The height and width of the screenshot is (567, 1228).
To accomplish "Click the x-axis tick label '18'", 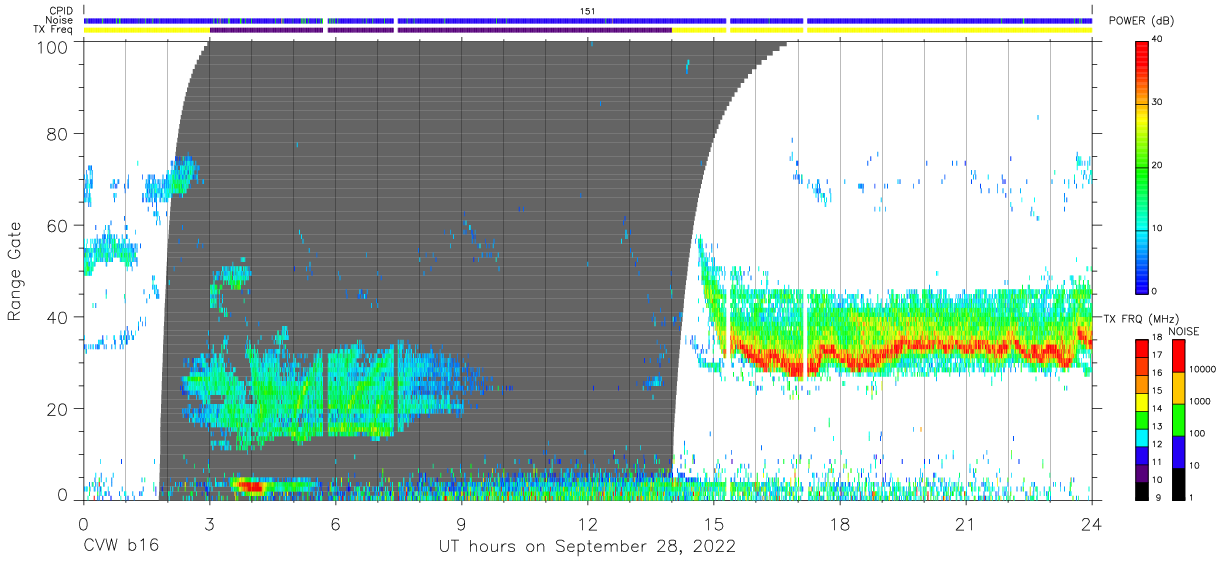I will coord(840,524).
